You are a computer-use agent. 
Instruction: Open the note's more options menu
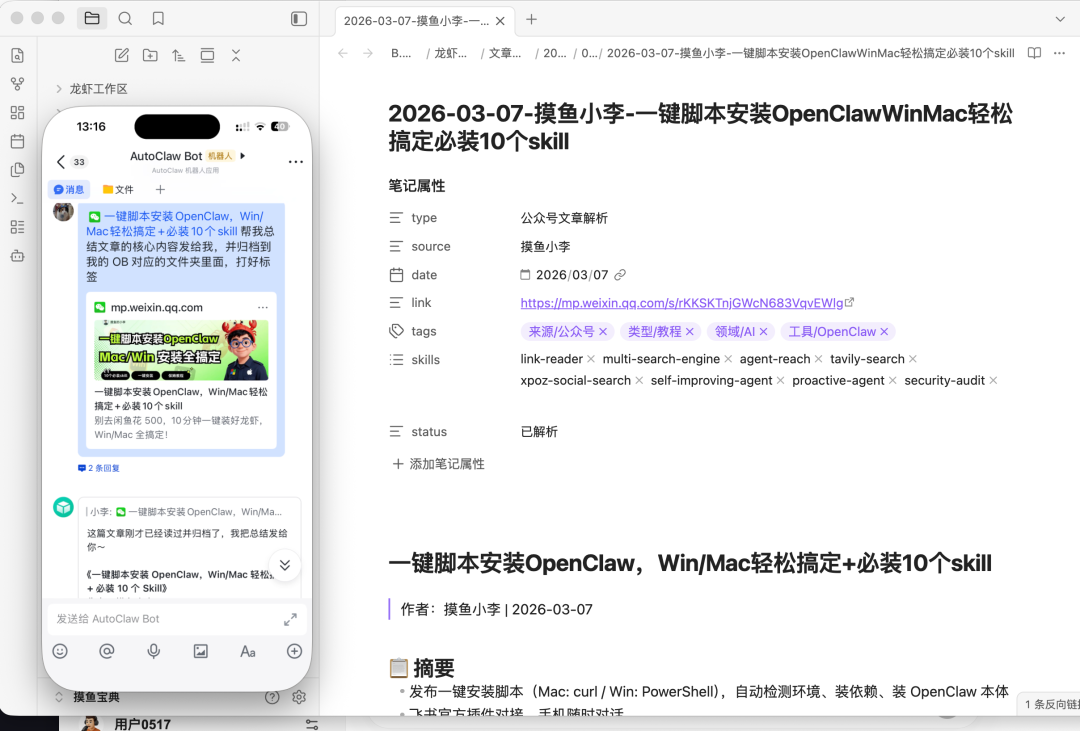coord(1057,57)
